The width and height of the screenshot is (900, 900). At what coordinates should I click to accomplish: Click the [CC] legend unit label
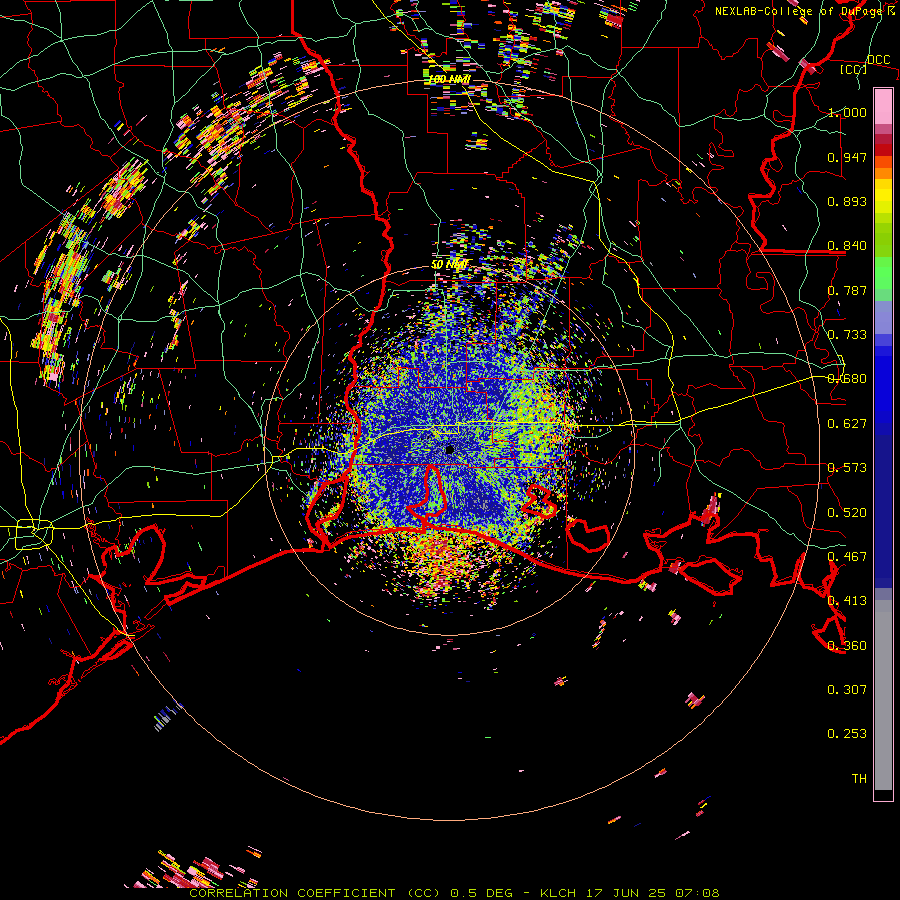pos(853,69)
